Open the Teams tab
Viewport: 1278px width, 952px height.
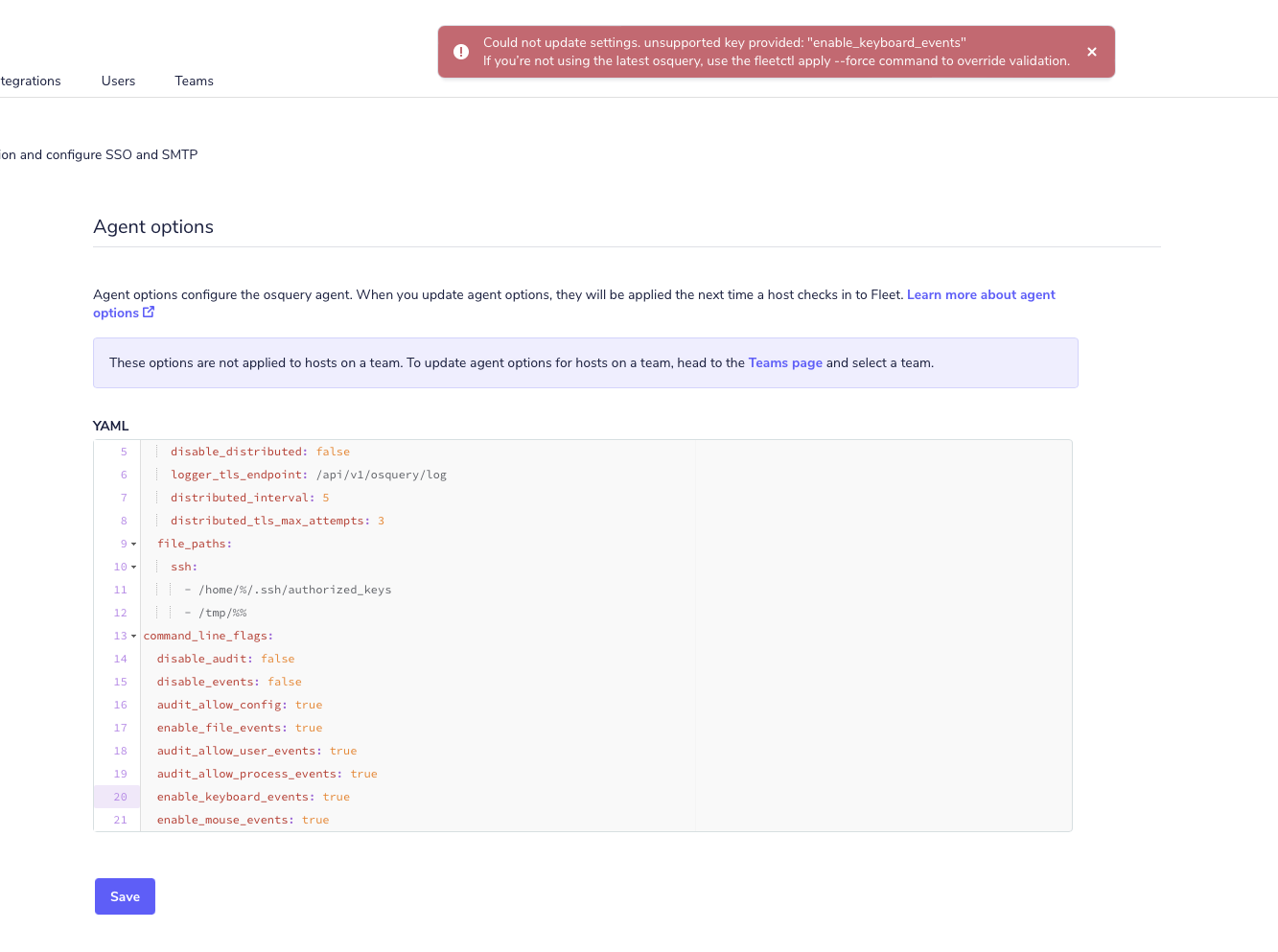click(194, 81)
